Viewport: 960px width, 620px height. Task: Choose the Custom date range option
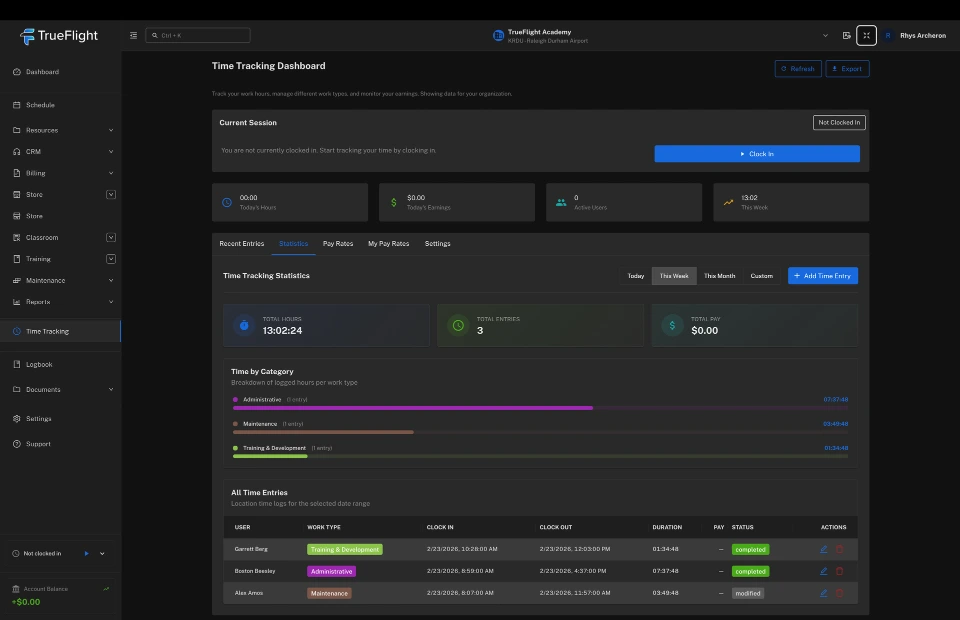[x=762, y=276]
